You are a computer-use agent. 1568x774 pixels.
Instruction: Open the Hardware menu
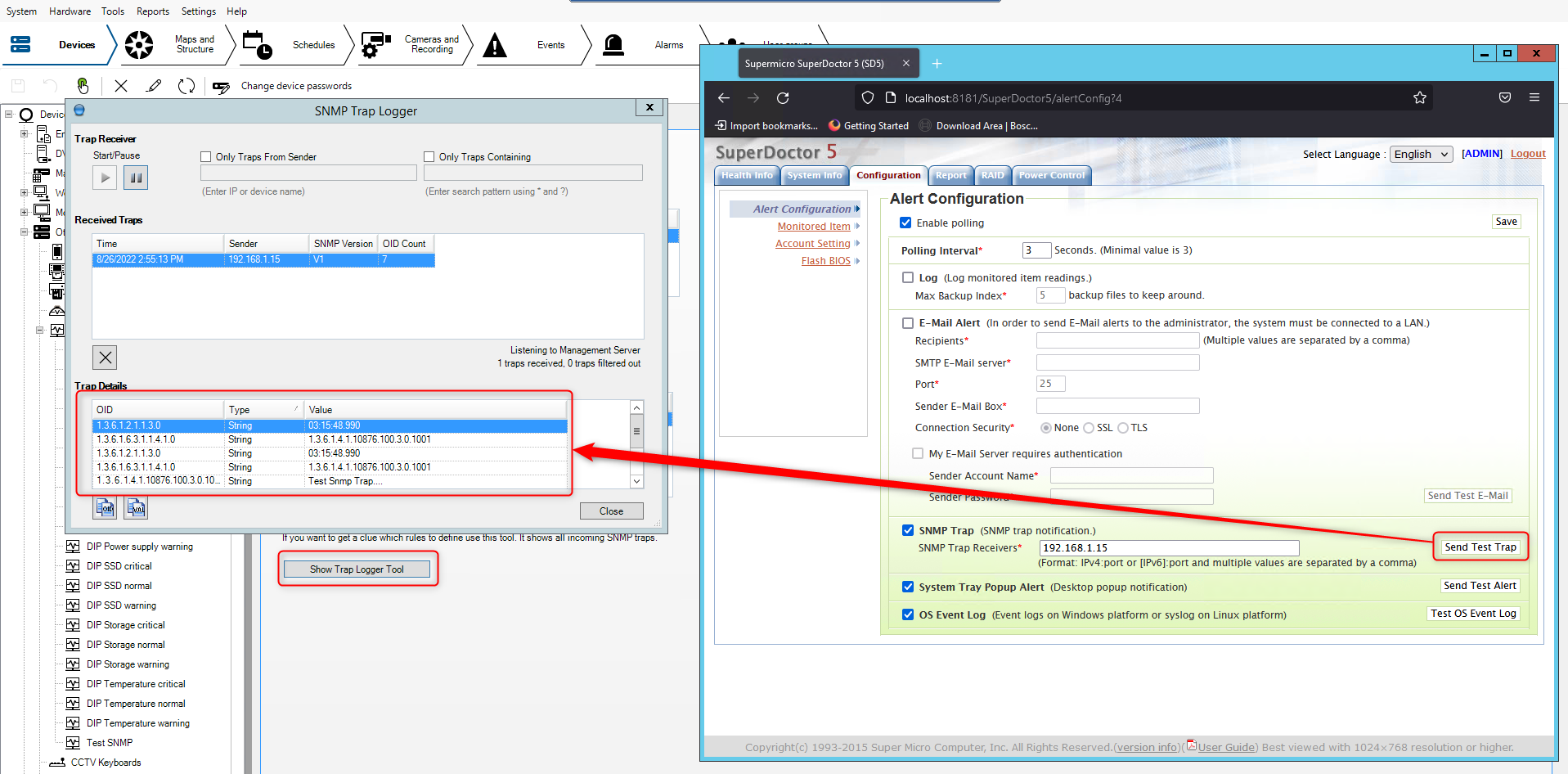point(70,11)
